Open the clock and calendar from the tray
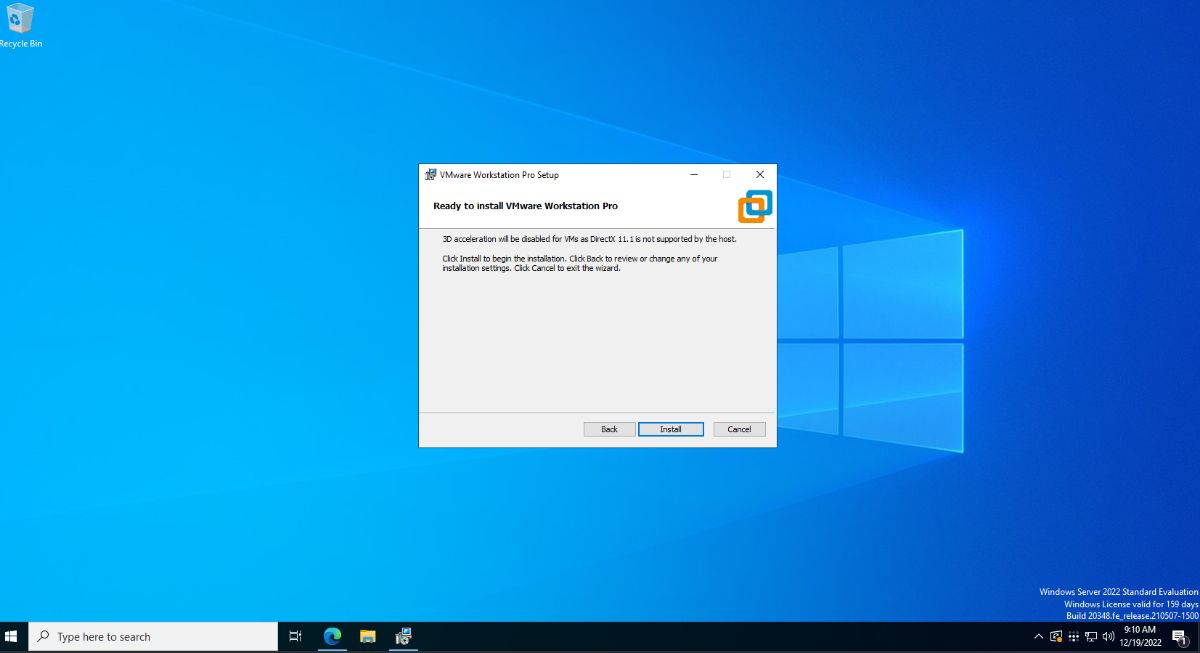Screen dimensions: 1200x653 [x=1140, y=636]
